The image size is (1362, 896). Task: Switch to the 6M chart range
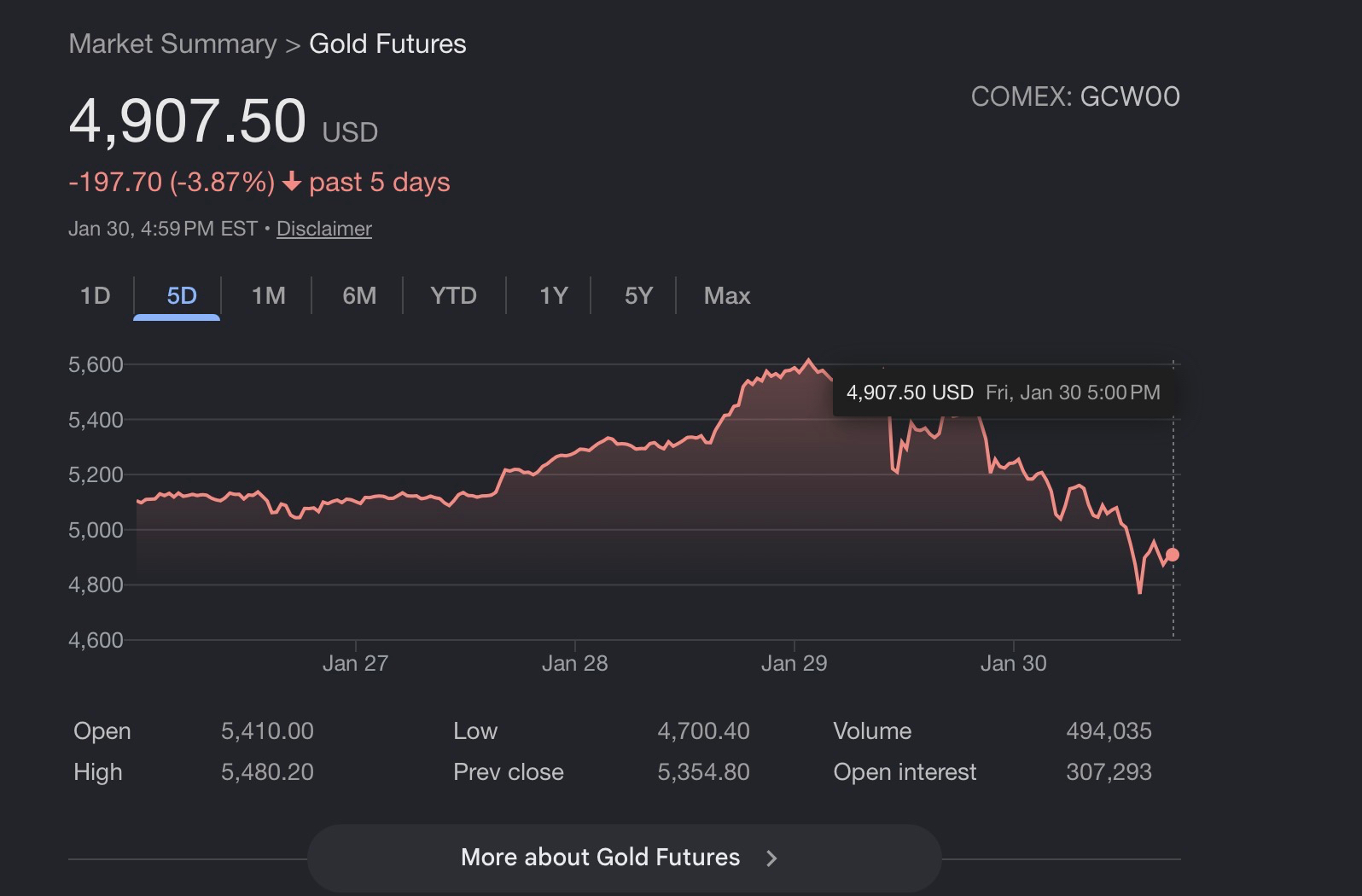[x=359, y=296]
